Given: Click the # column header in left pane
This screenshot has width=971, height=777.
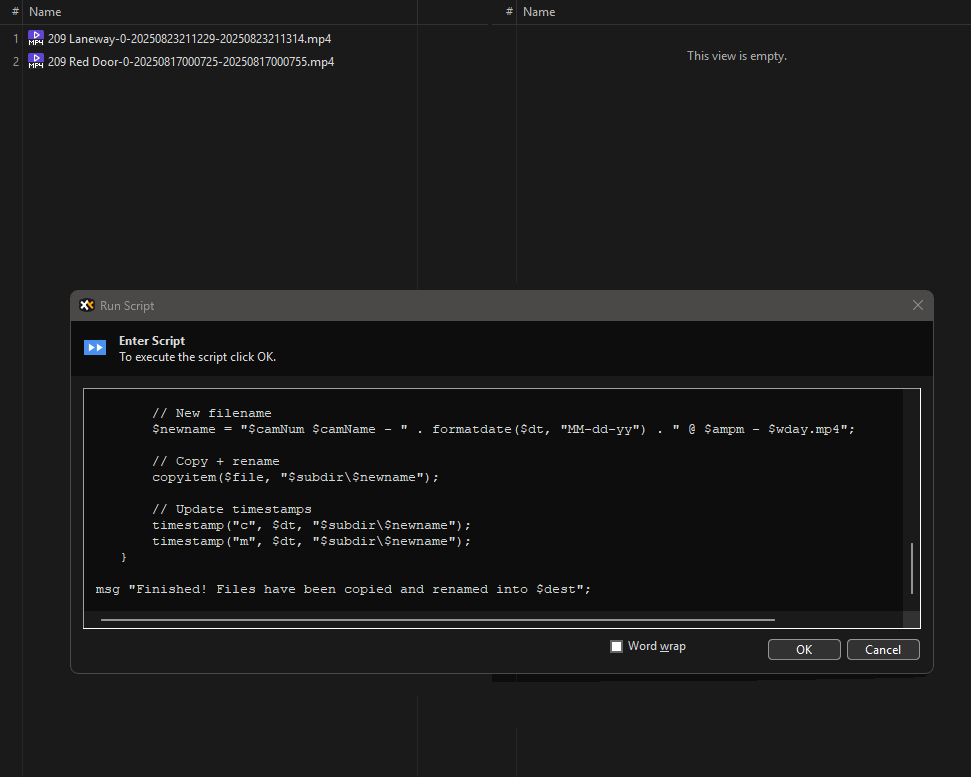Looking at the screenshot, I should (x=15, y=12).
